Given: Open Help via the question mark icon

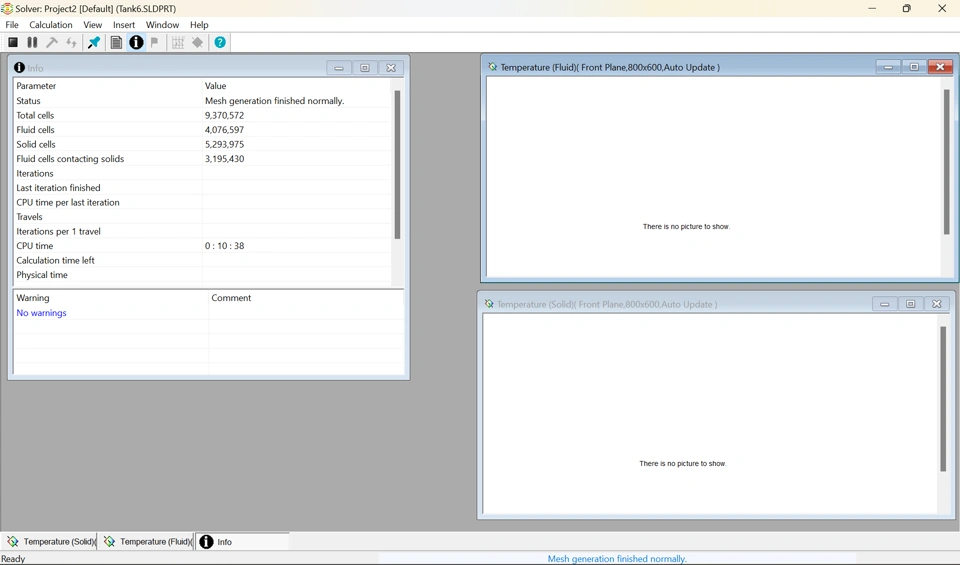Looking at the screenshot, I should 220,42.
